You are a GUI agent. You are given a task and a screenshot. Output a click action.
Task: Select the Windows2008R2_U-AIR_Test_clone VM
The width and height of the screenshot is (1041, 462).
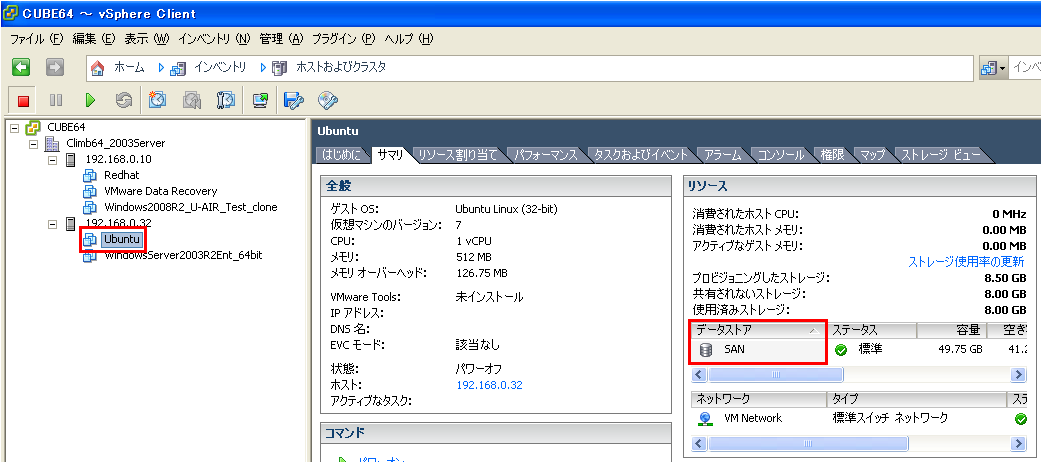coord(191,207)
